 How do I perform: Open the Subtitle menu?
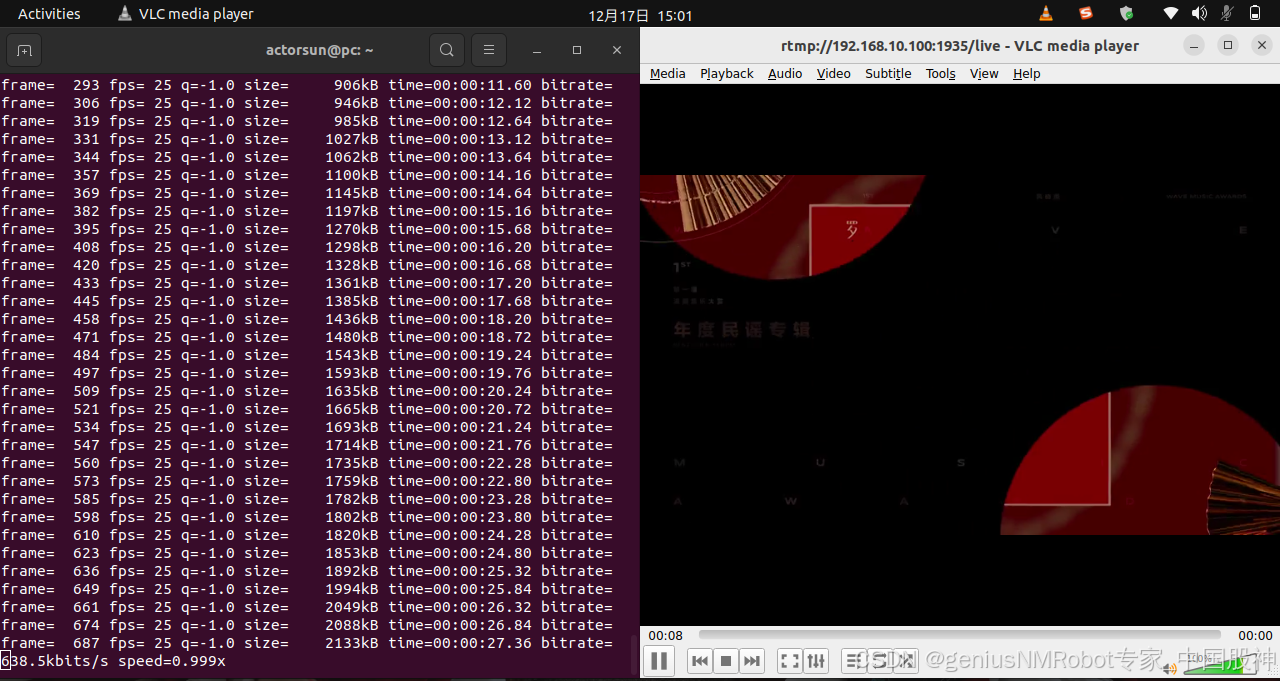pos(888,73)
